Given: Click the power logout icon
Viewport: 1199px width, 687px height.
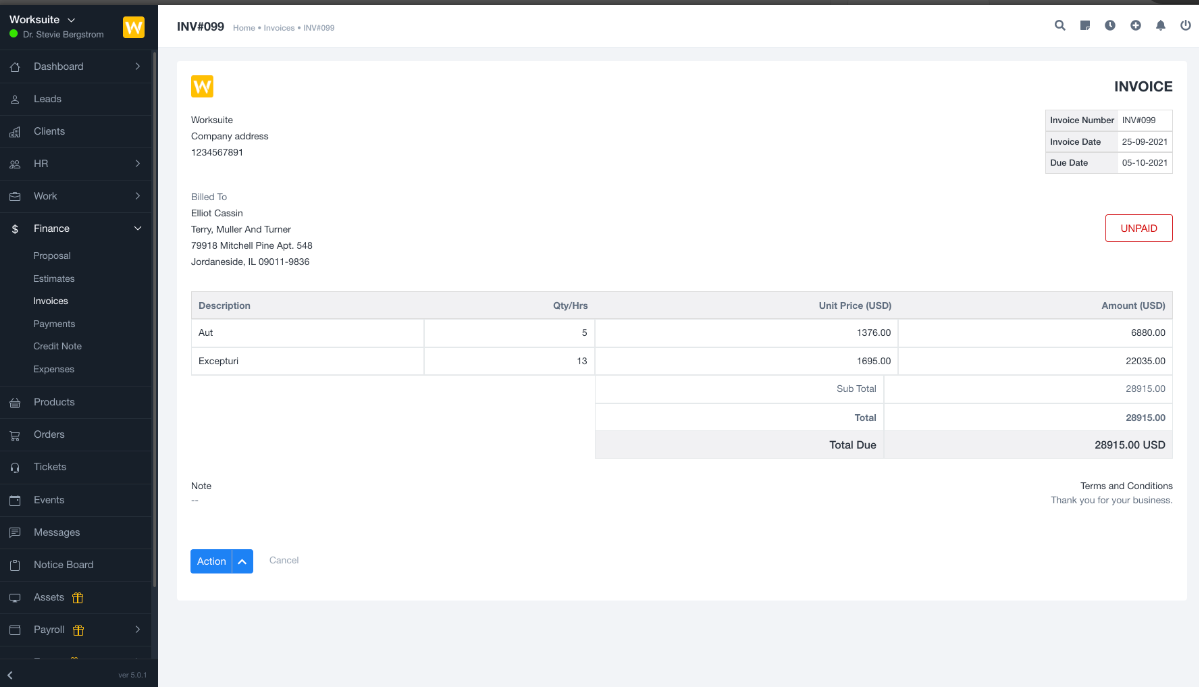Looking at the screenshot, I should 1185,26.
